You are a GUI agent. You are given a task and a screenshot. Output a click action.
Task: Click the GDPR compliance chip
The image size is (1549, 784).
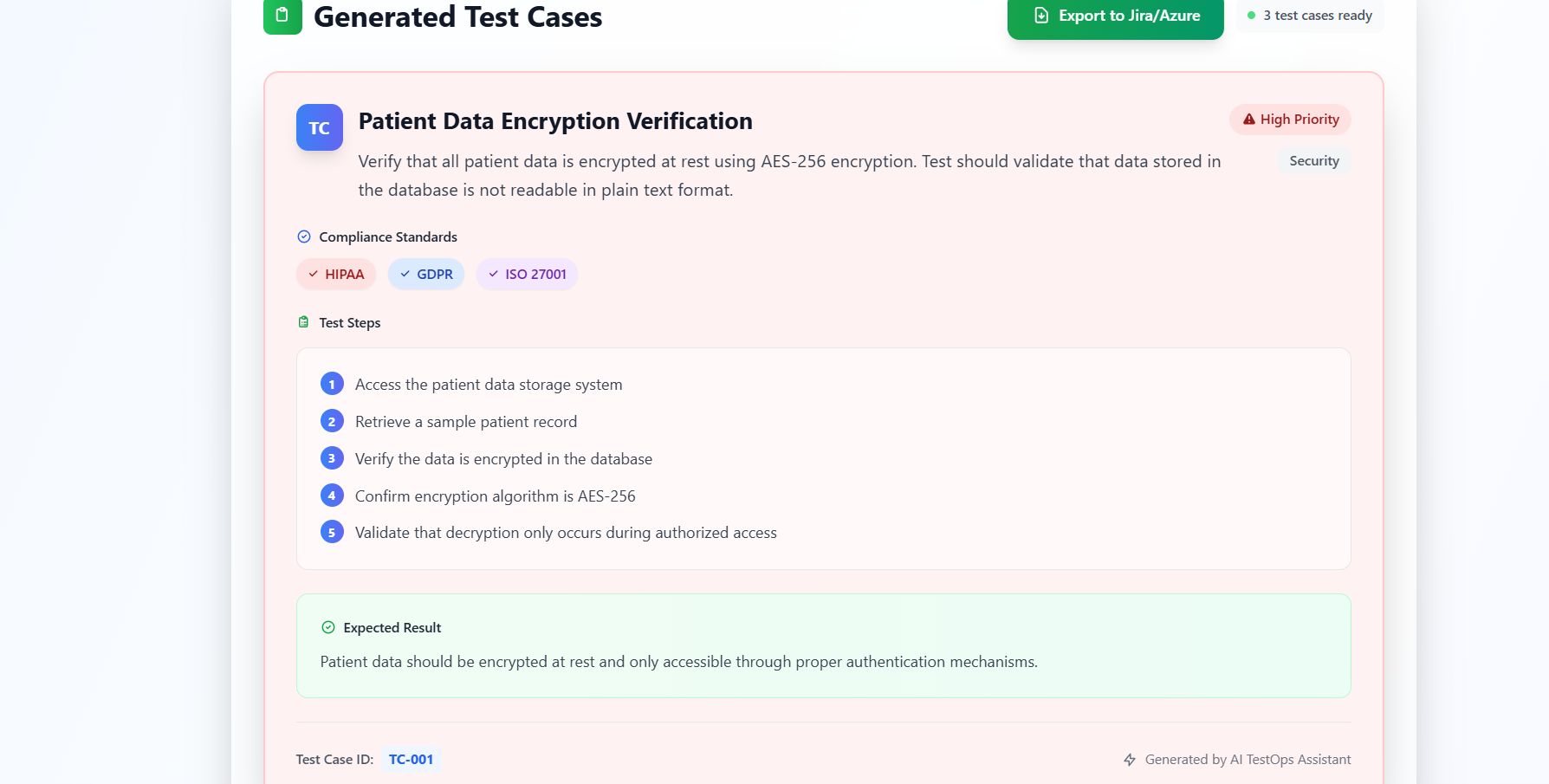pos(426,274)
